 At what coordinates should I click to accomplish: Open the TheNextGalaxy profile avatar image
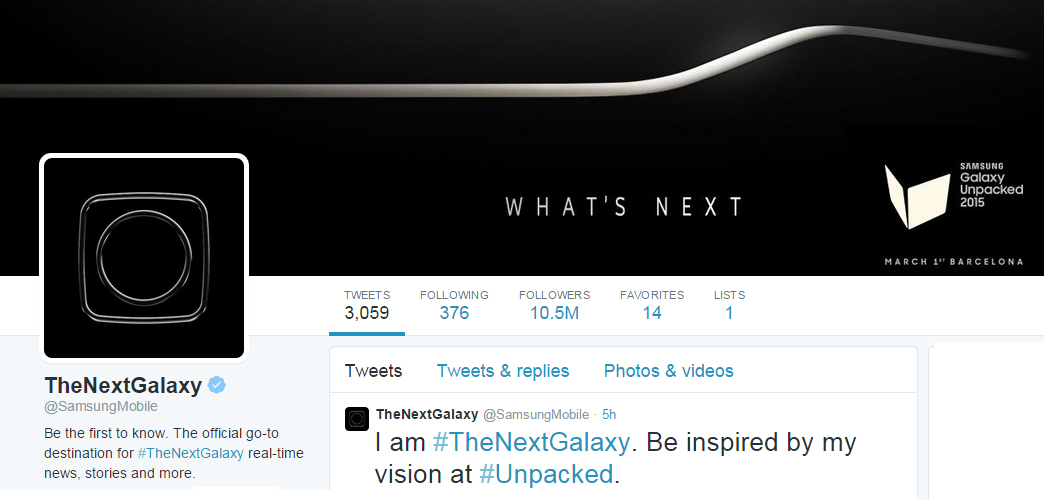click(144, 258)
